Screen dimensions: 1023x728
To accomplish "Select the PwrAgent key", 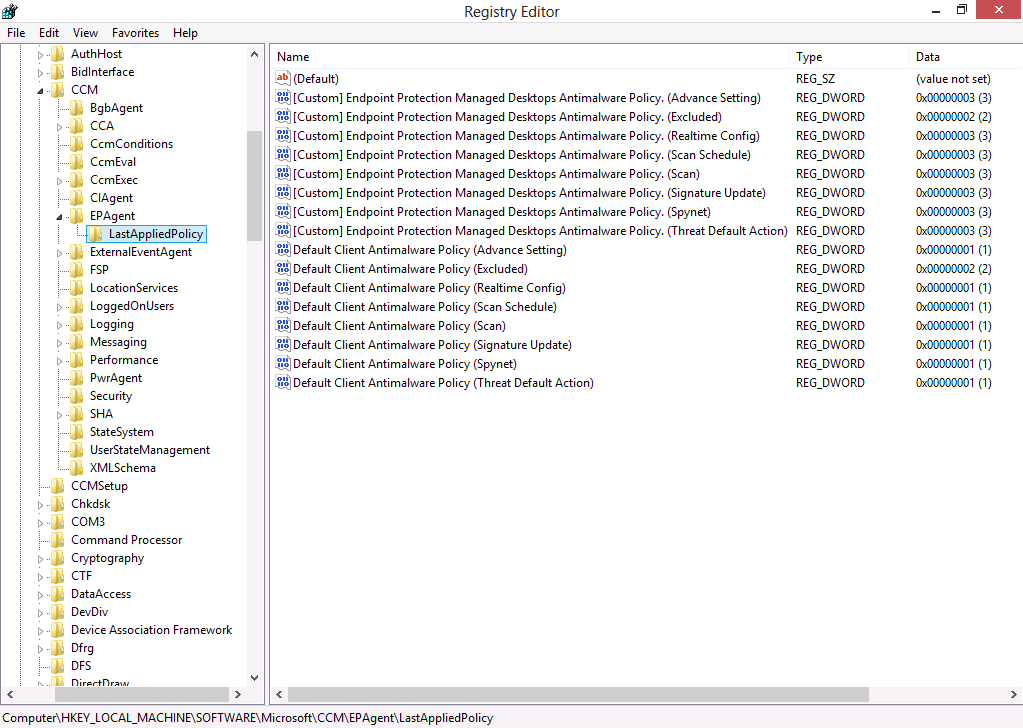I will click(x=115, y=378).
